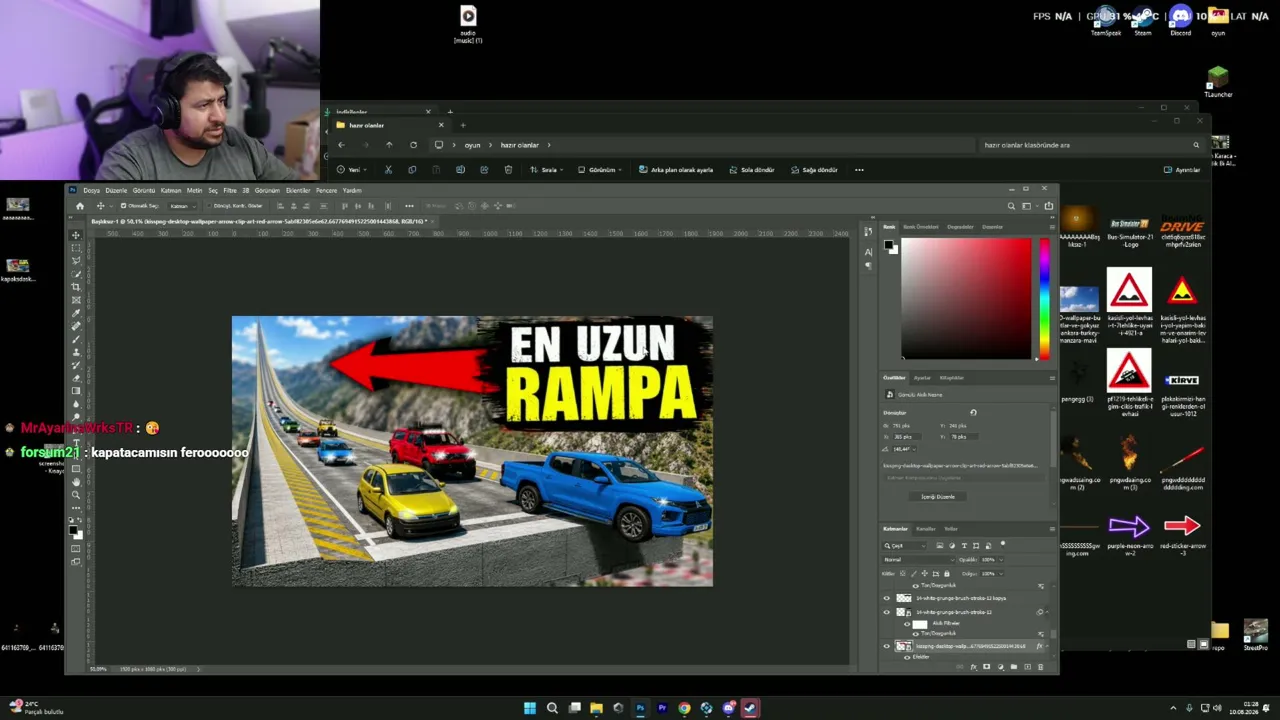The height and width of the screenshot is (720, 1280).
Task: Select the Lasso tool in toolbox
Action: (x=76, y=261)
